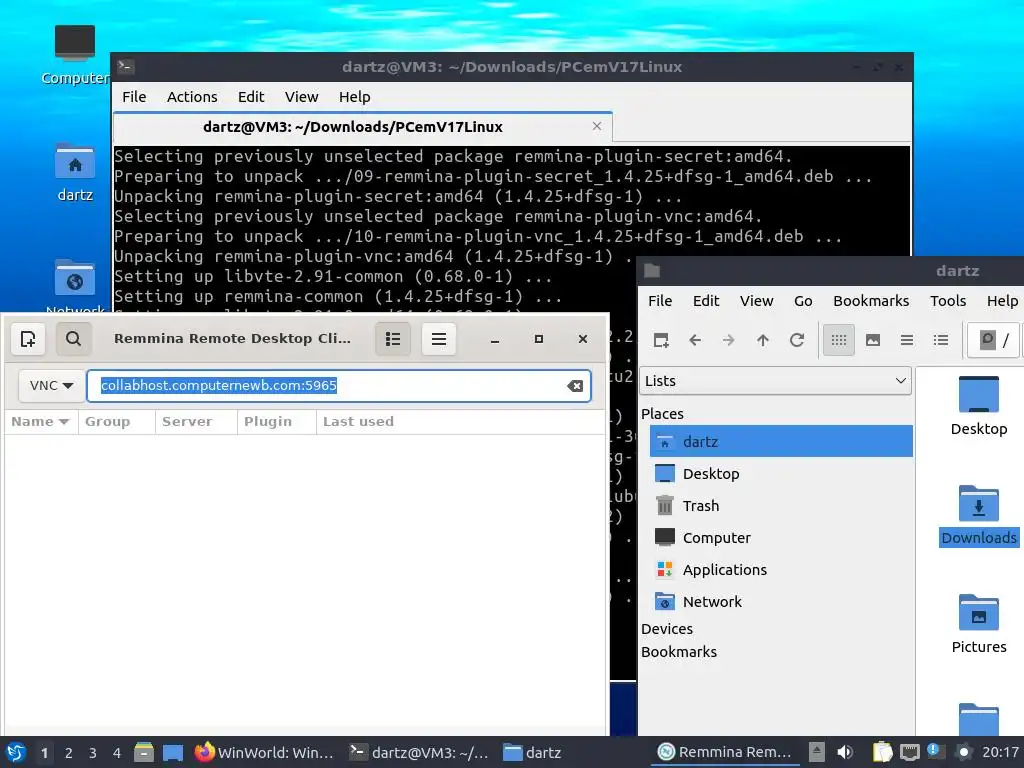The image size is (1024, 768).
Task: Open the clipboard manager tray icon
Action: pyautogui.click(x=882, y=752)
